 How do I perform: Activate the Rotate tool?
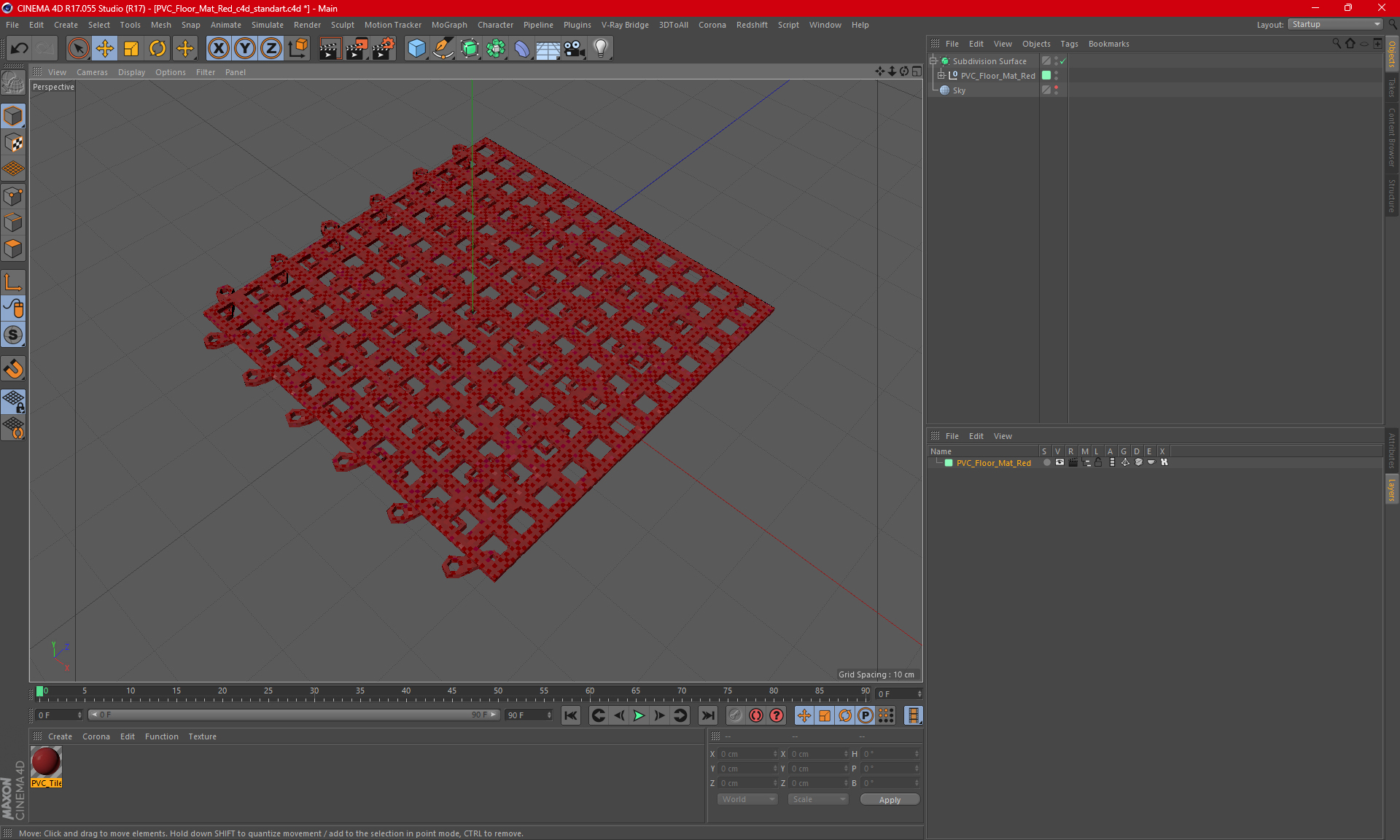click(x=157, y=49)
